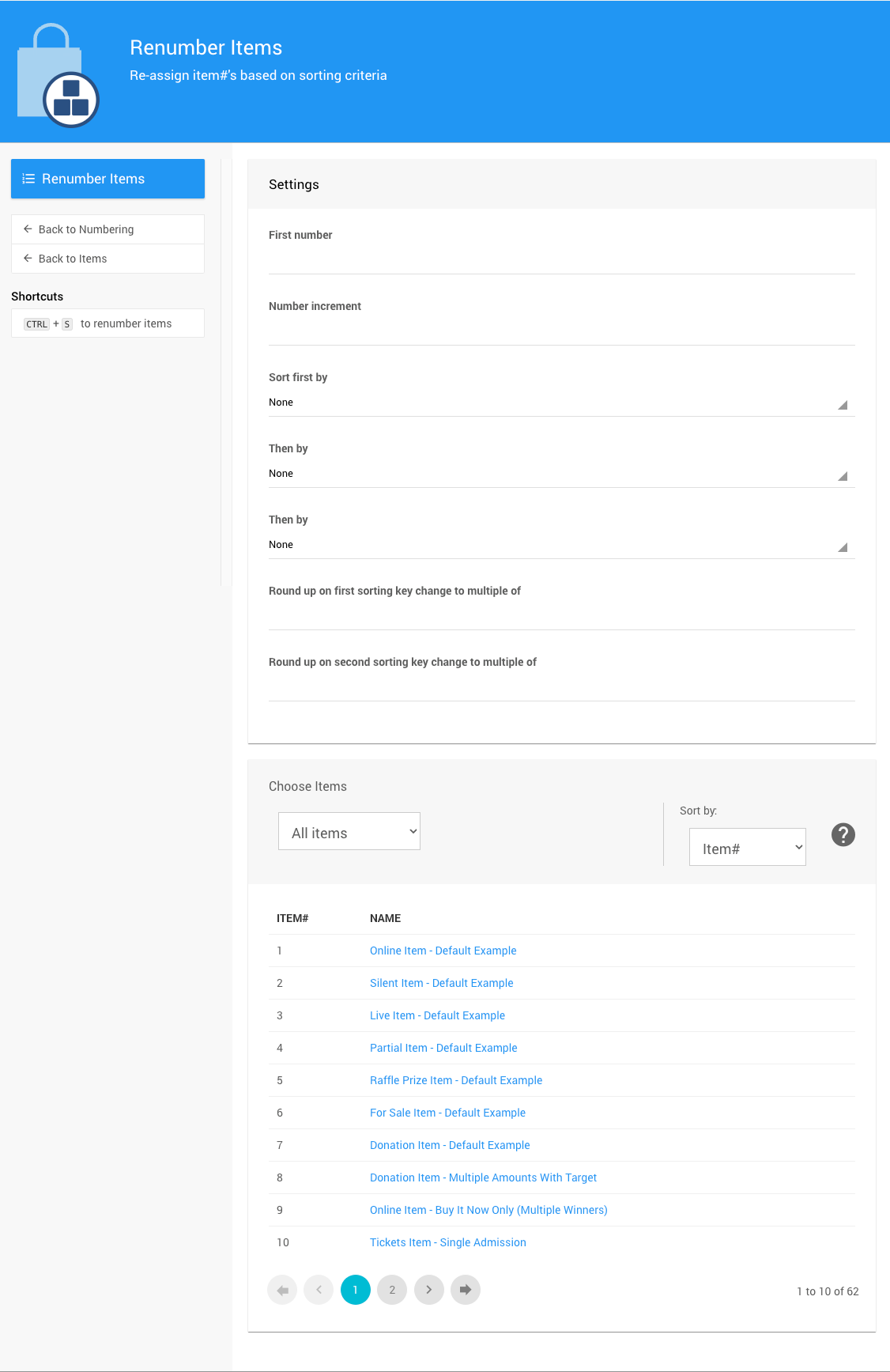The width and height of the screenshot is (890, 1372).
Task: Click the shopping bag logo icon
Action: click(57, 76)
